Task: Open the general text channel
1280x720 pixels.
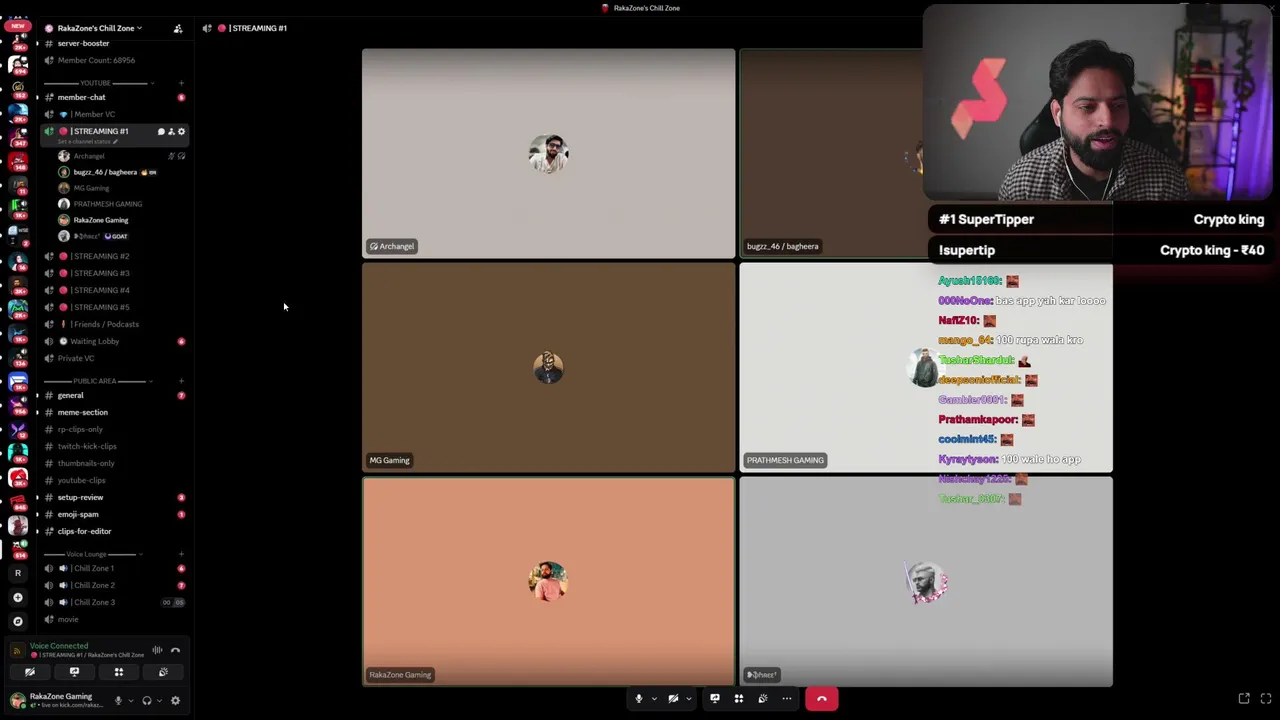Action: 70,395
